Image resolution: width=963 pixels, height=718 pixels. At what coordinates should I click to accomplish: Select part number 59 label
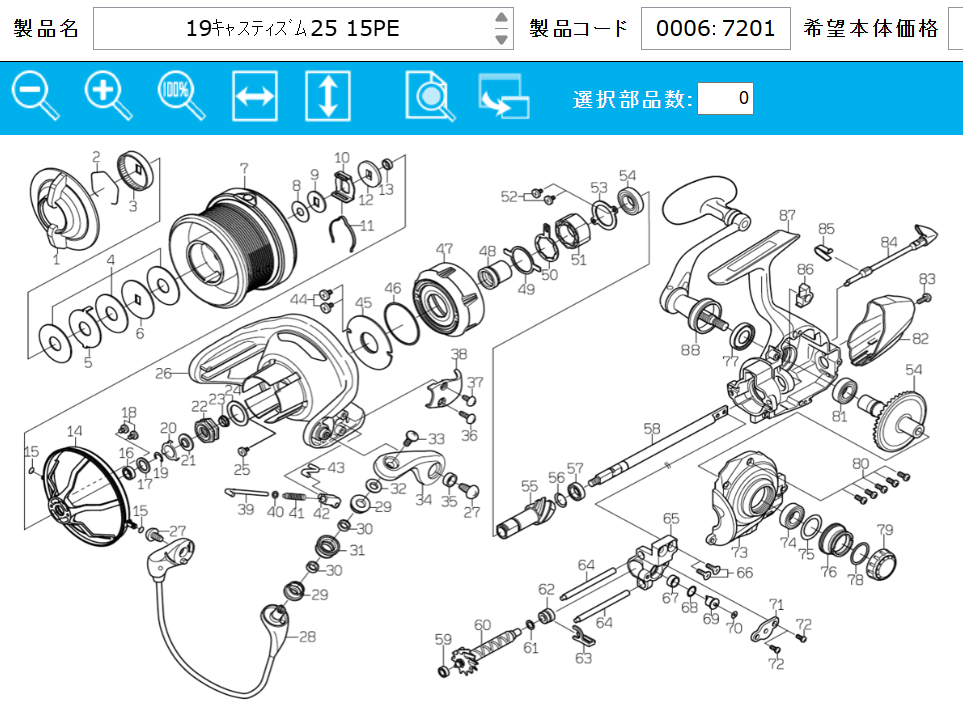(443, 639)
